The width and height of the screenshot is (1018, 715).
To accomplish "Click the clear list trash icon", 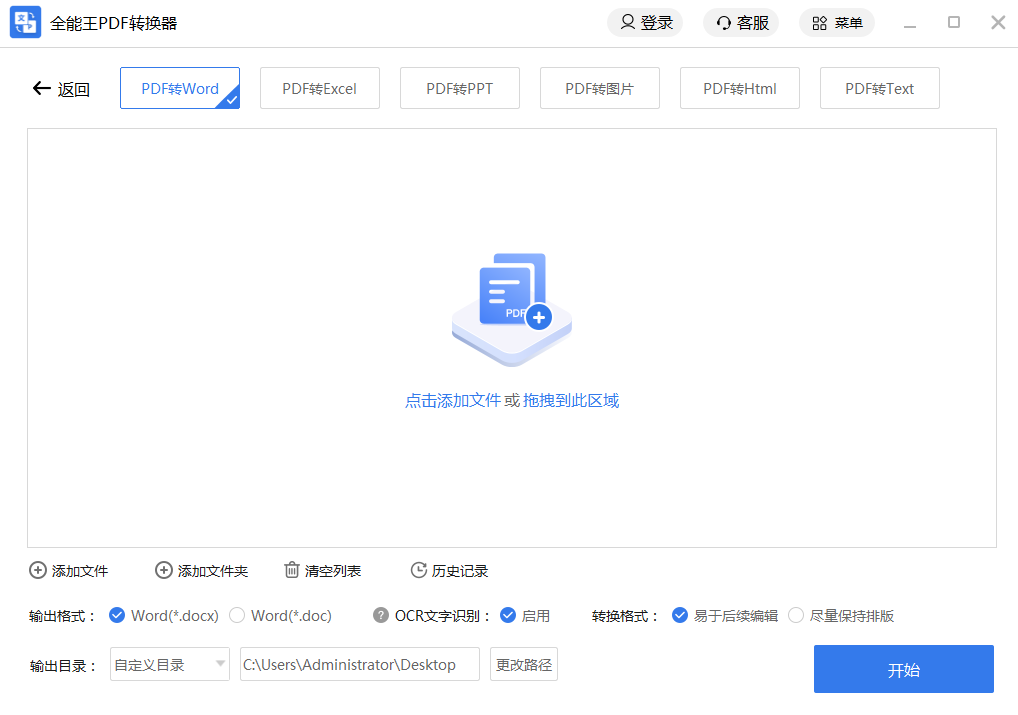I will [x=292, y=571].
